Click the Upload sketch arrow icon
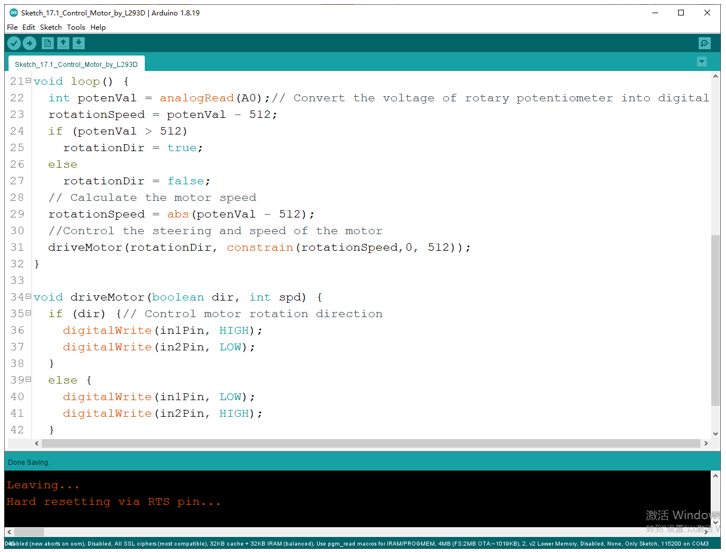Screen dimensions: 726x552 pyautogui.click(x=30, y=44)
